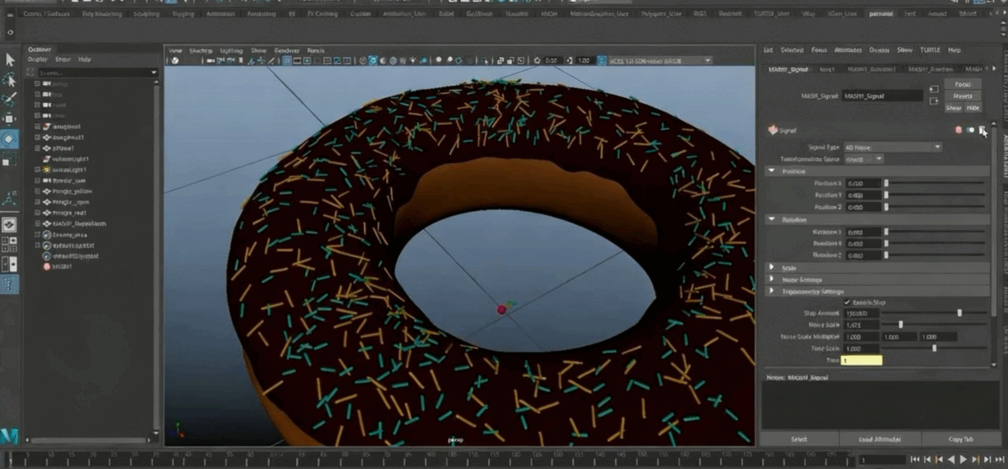The width and height of the screenshot is (1008, 469).
Task: Jump to end of playback range
Action: point(999,459)
